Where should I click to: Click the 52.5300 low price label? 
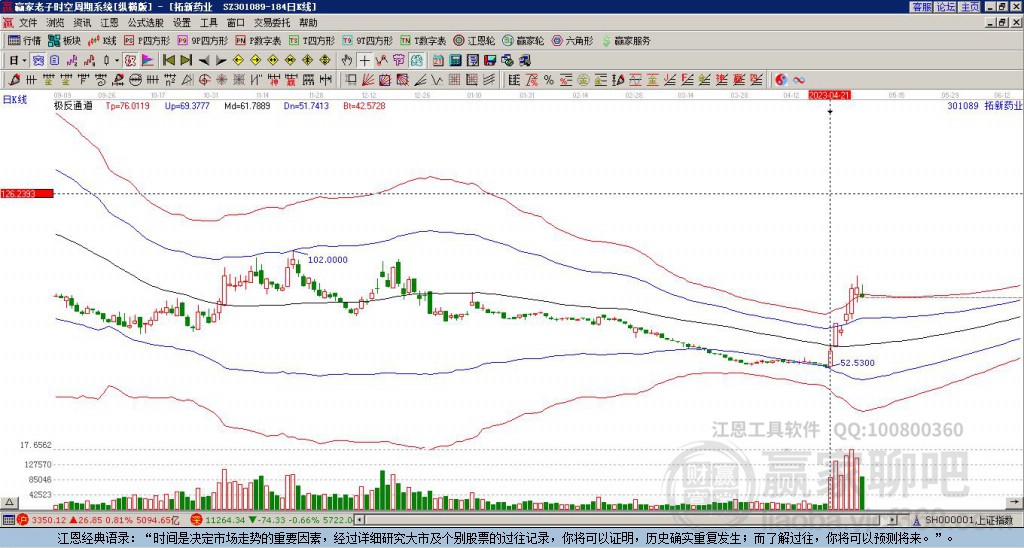coord(857,363)
